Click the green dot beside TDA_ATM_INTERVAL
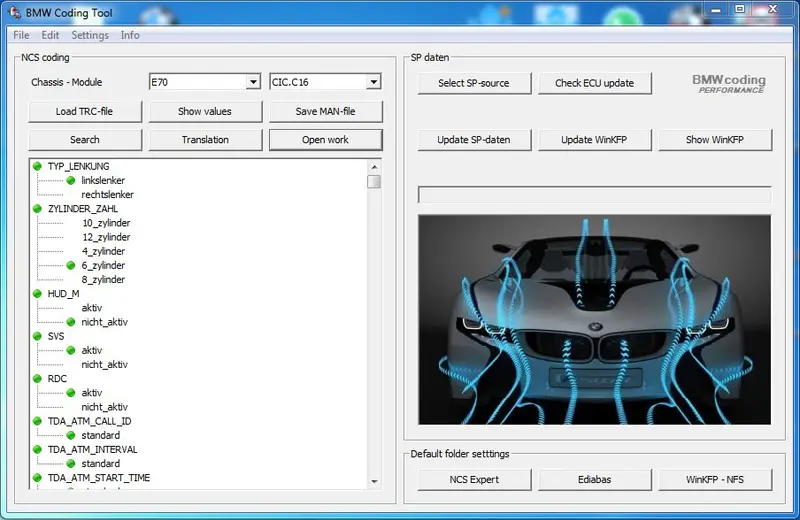Screen dimensions: 800x520 pos(37,450)
